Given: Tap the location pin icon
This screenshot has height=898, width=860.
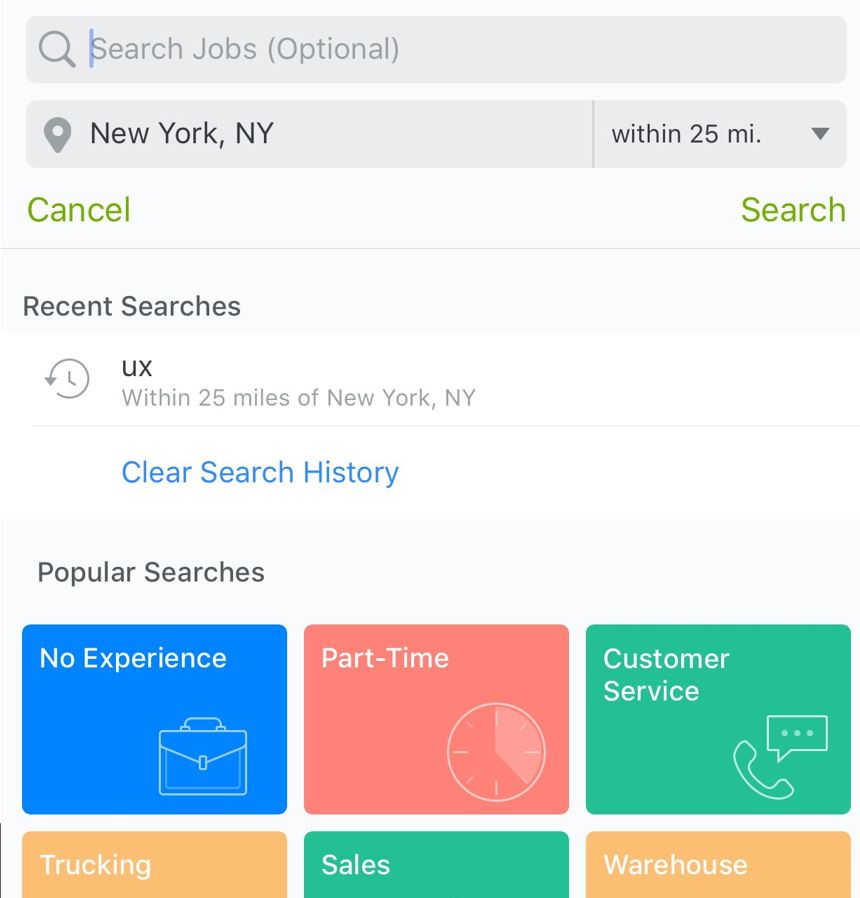Looking at the screenshot, I should click(58, 135).
